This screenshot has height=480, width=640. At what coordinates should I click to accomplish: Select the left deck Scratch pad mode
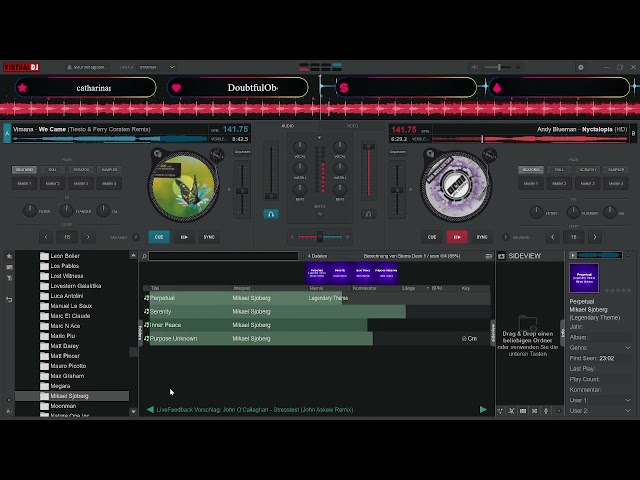[x=81, y=169]
